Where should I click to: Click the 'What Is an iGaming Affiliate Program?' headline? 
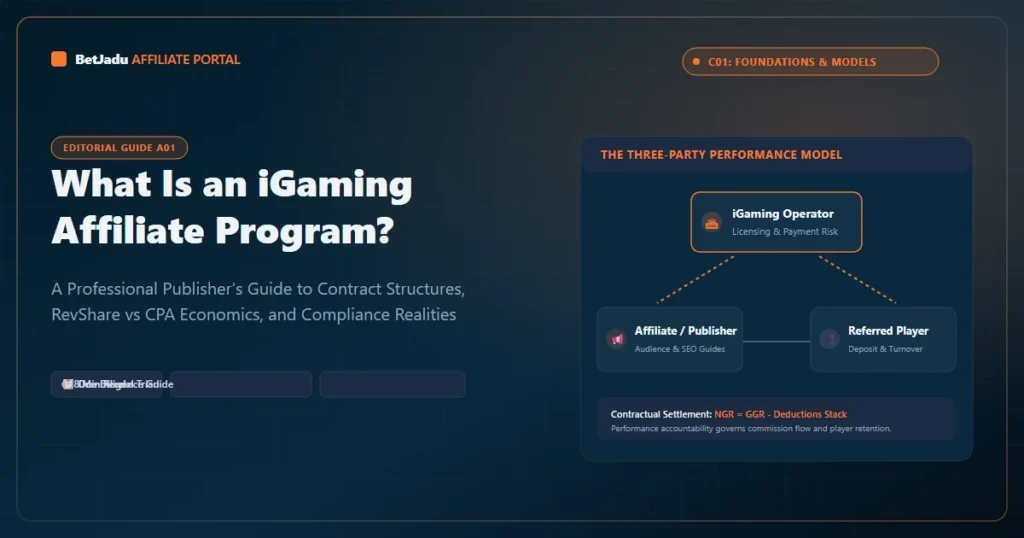pos(232,207)
